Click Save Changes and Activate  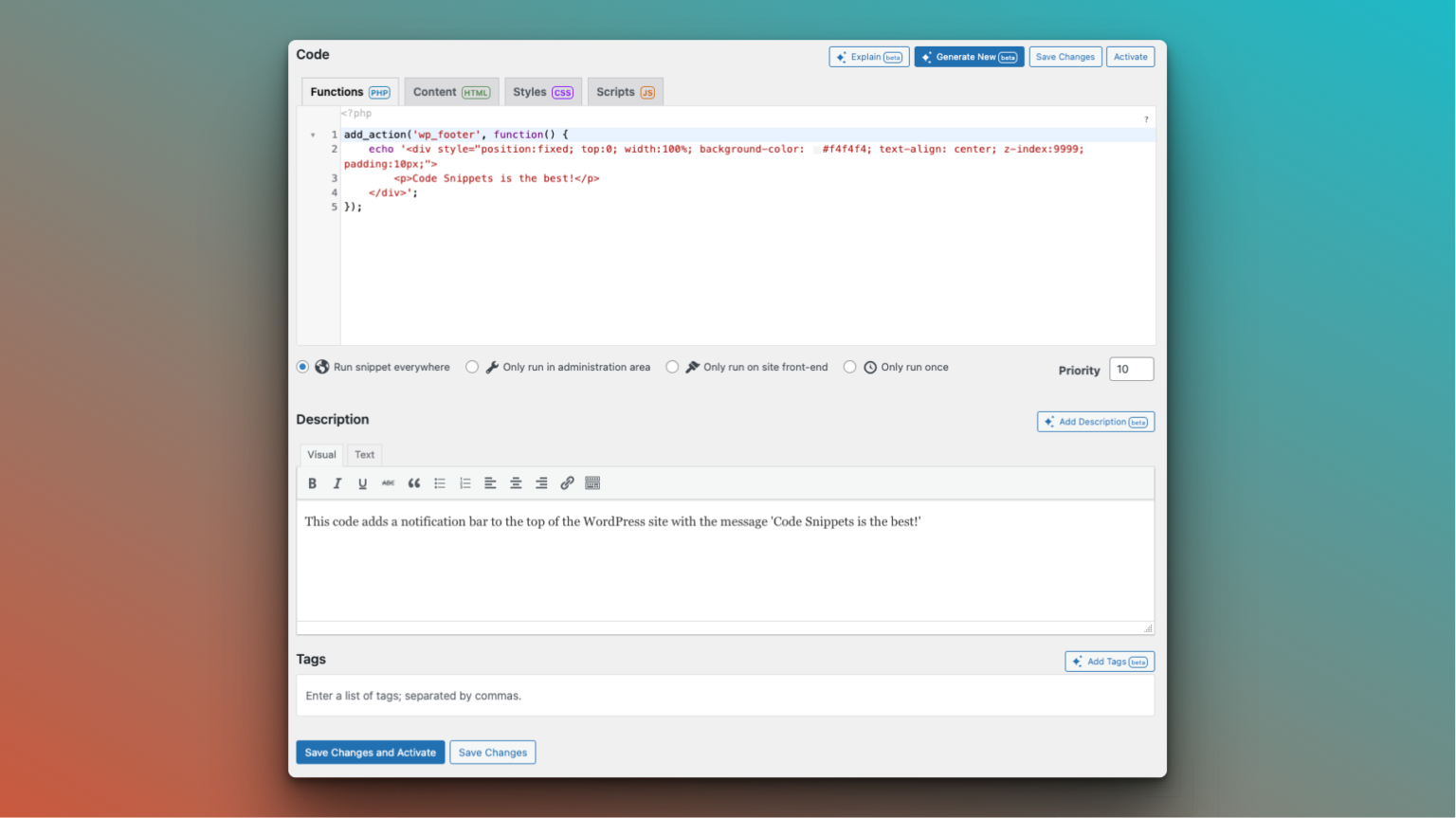[x=370, y=752]
